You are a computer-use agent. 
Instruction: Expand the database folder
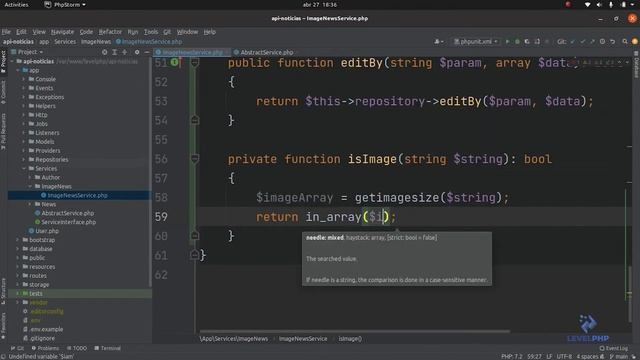pyautogui.click(x=18, y=249)
